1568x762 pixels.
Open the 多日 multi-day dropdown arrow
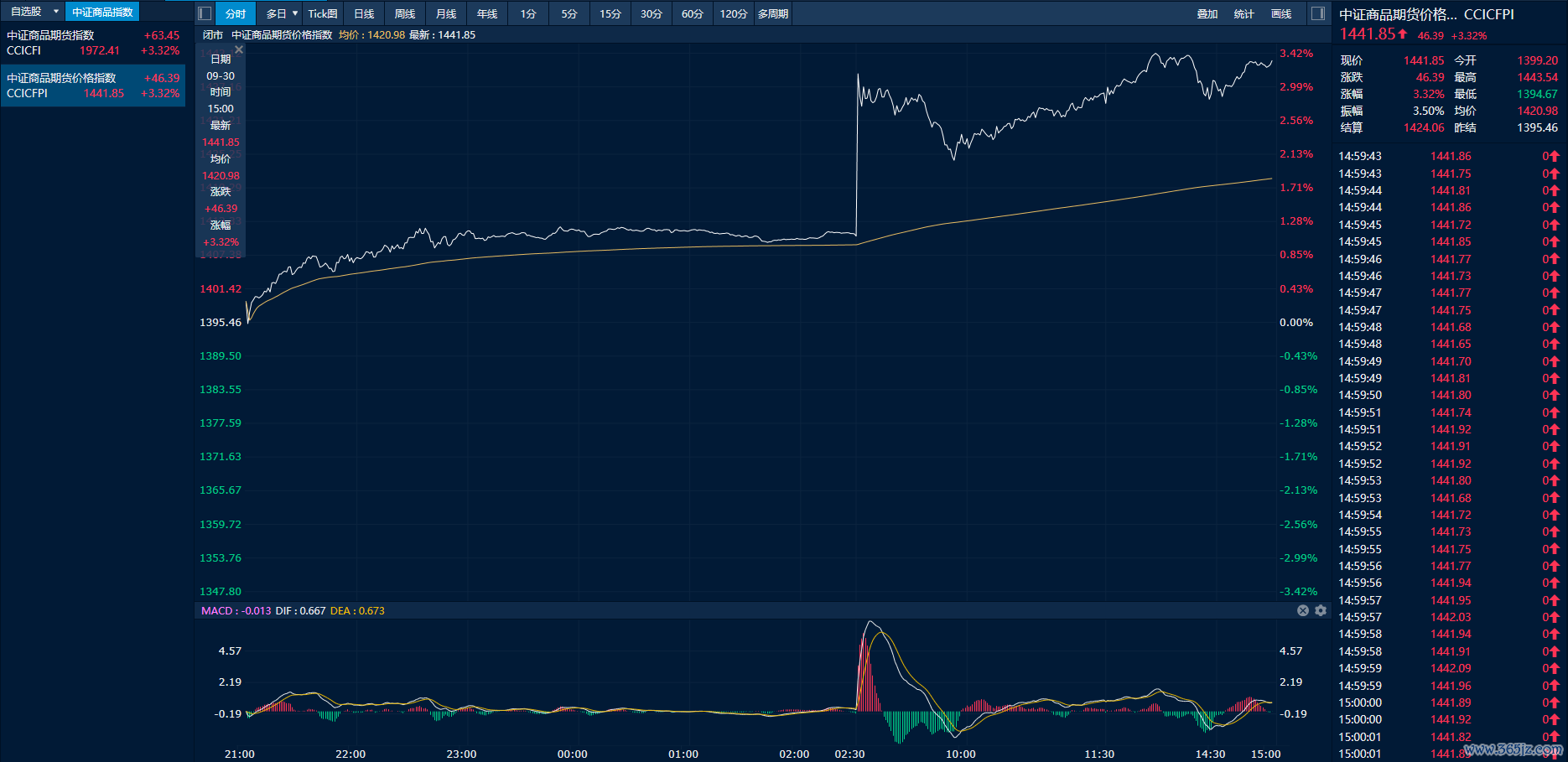[x=295, y=13]
